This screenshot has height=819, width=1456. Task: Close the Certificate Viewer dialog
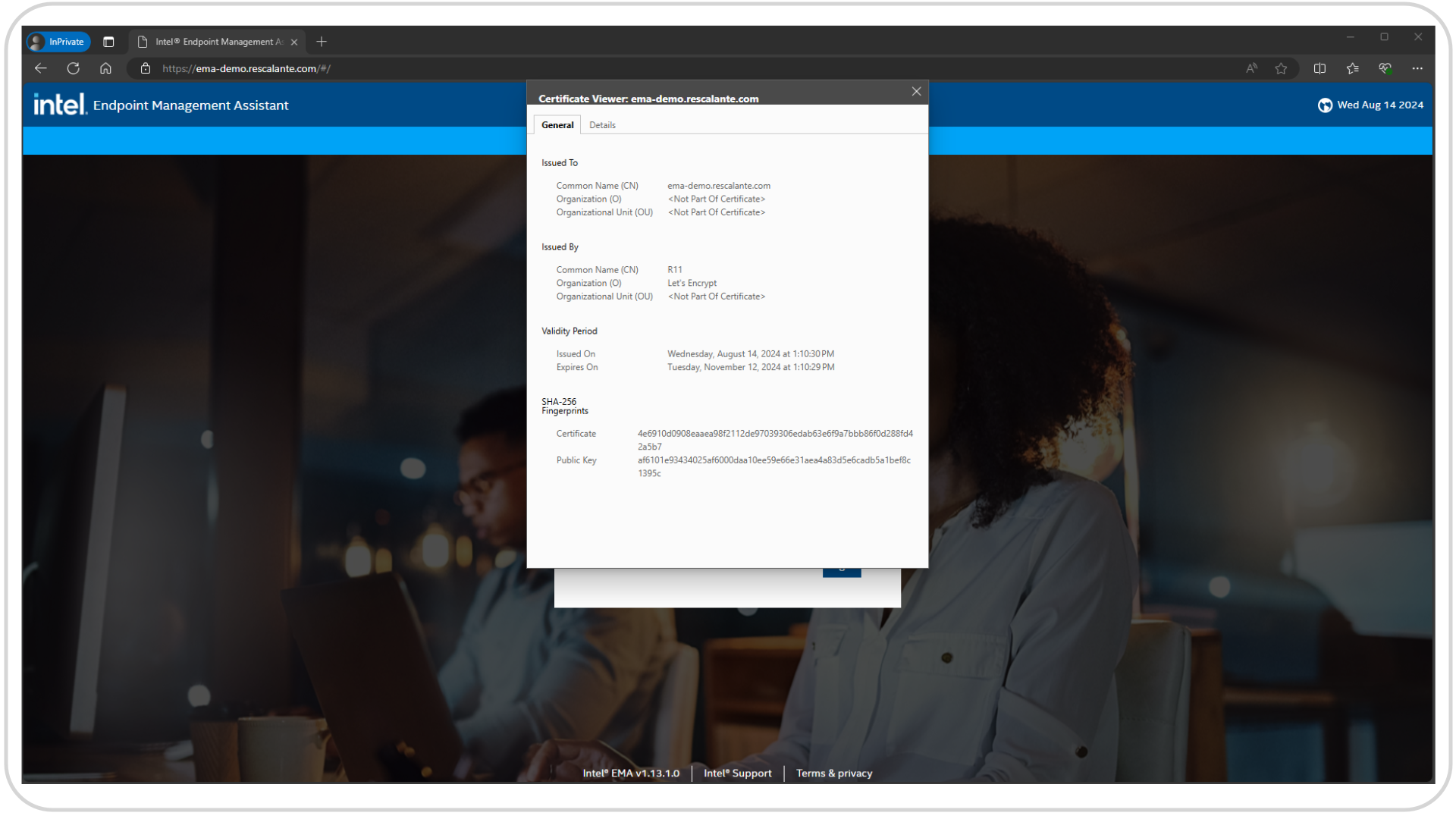(916, 91)
